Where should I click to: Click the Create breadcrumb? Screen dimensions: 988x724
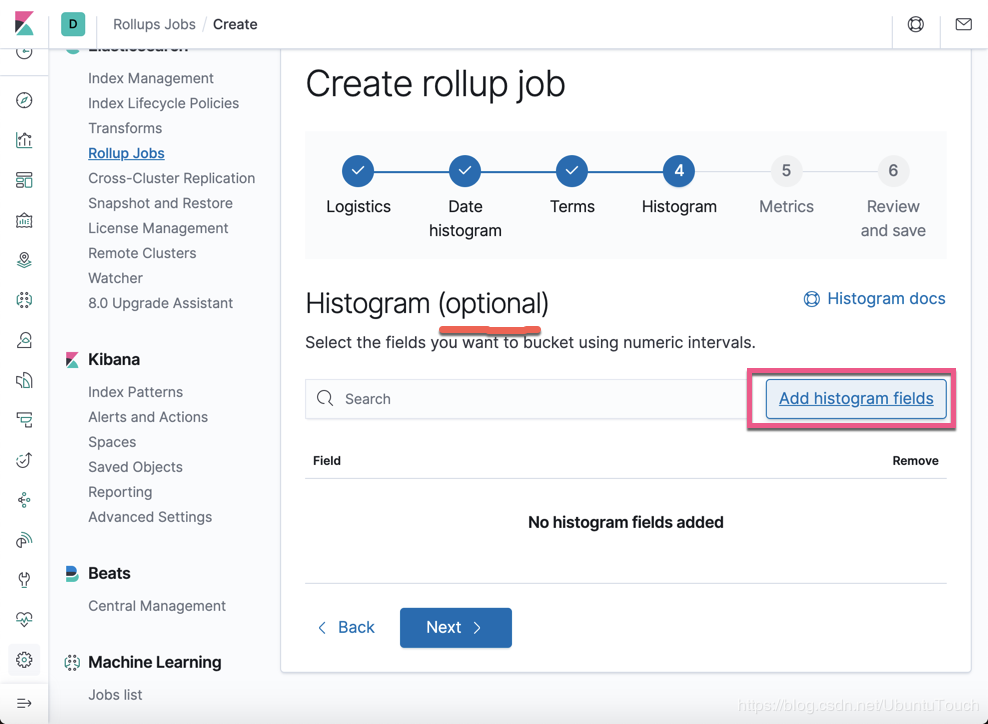235,24
